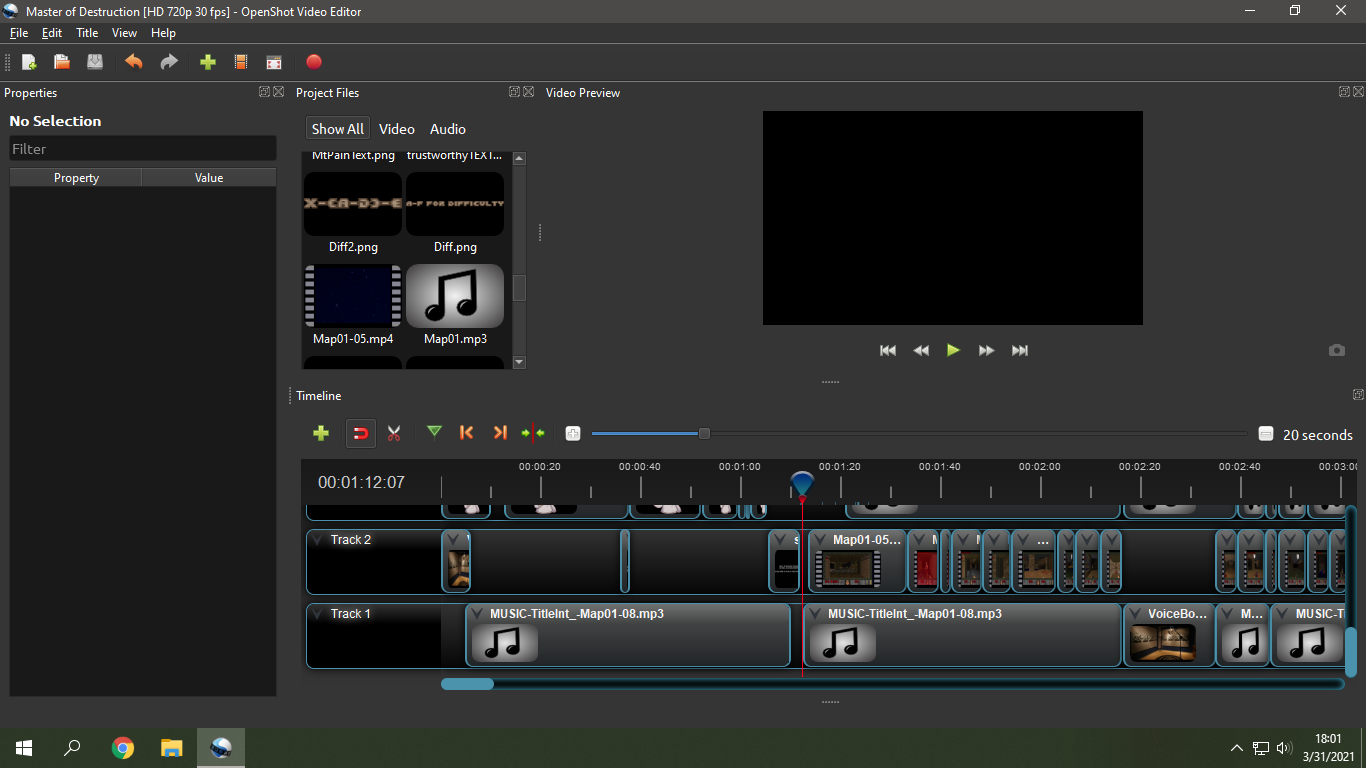Open the Track 2 options menu arrow
Image resolution: width=1366 pixels, height=768 pixels.
coord(319,540)
